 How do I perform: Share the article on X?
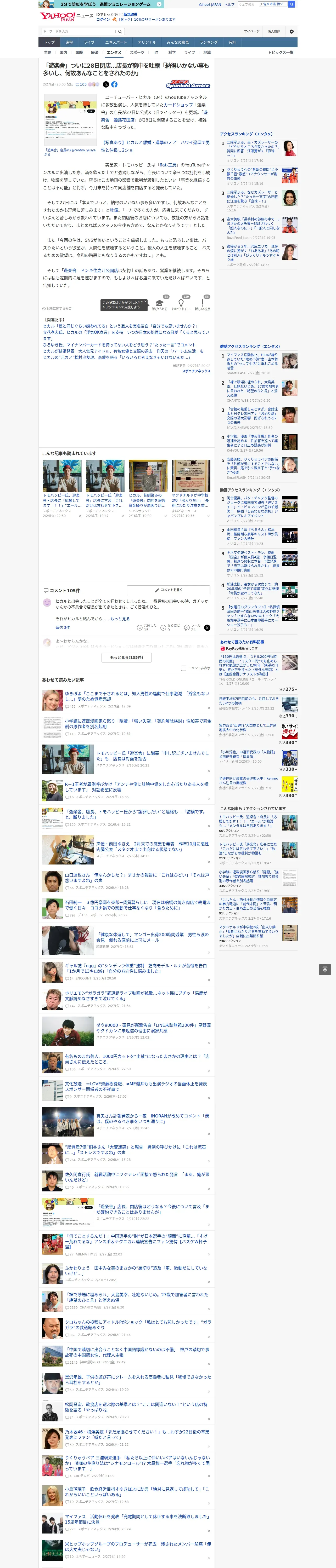[105, 85]
